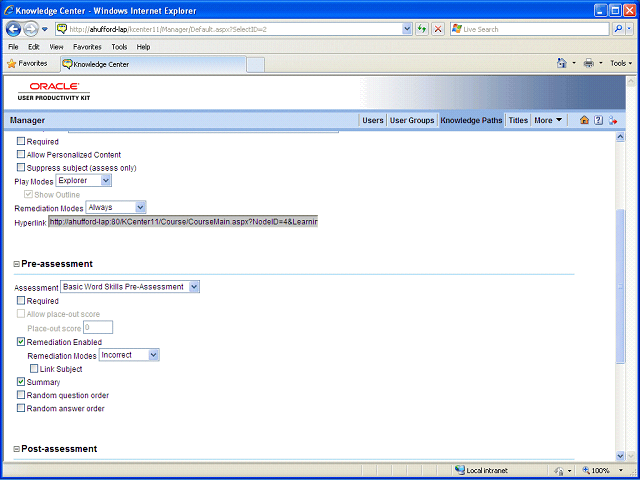
Task: Open the Help menu
Action: point(143,47)
